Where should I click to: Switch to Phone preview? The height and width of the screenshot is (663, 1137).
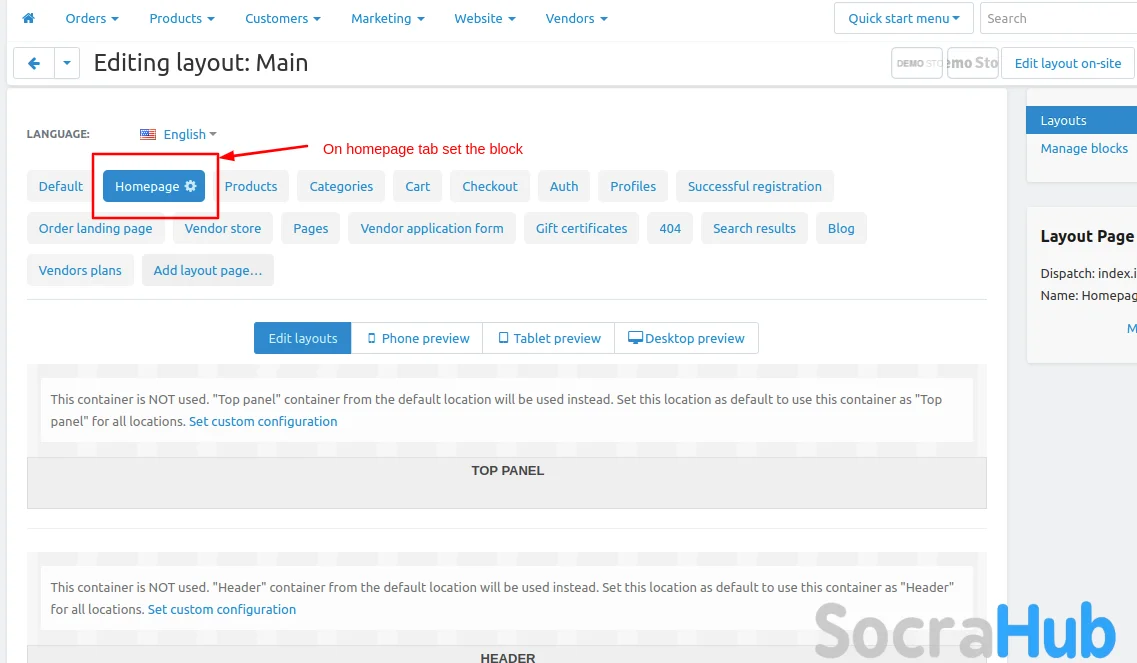coord(418,338)
